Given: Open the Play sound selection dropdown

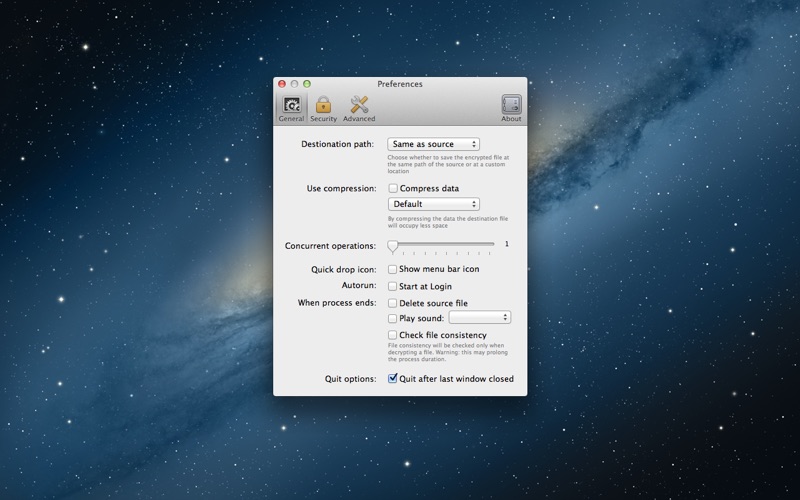Looking at the screenshot, I should [x=480, y=317].
